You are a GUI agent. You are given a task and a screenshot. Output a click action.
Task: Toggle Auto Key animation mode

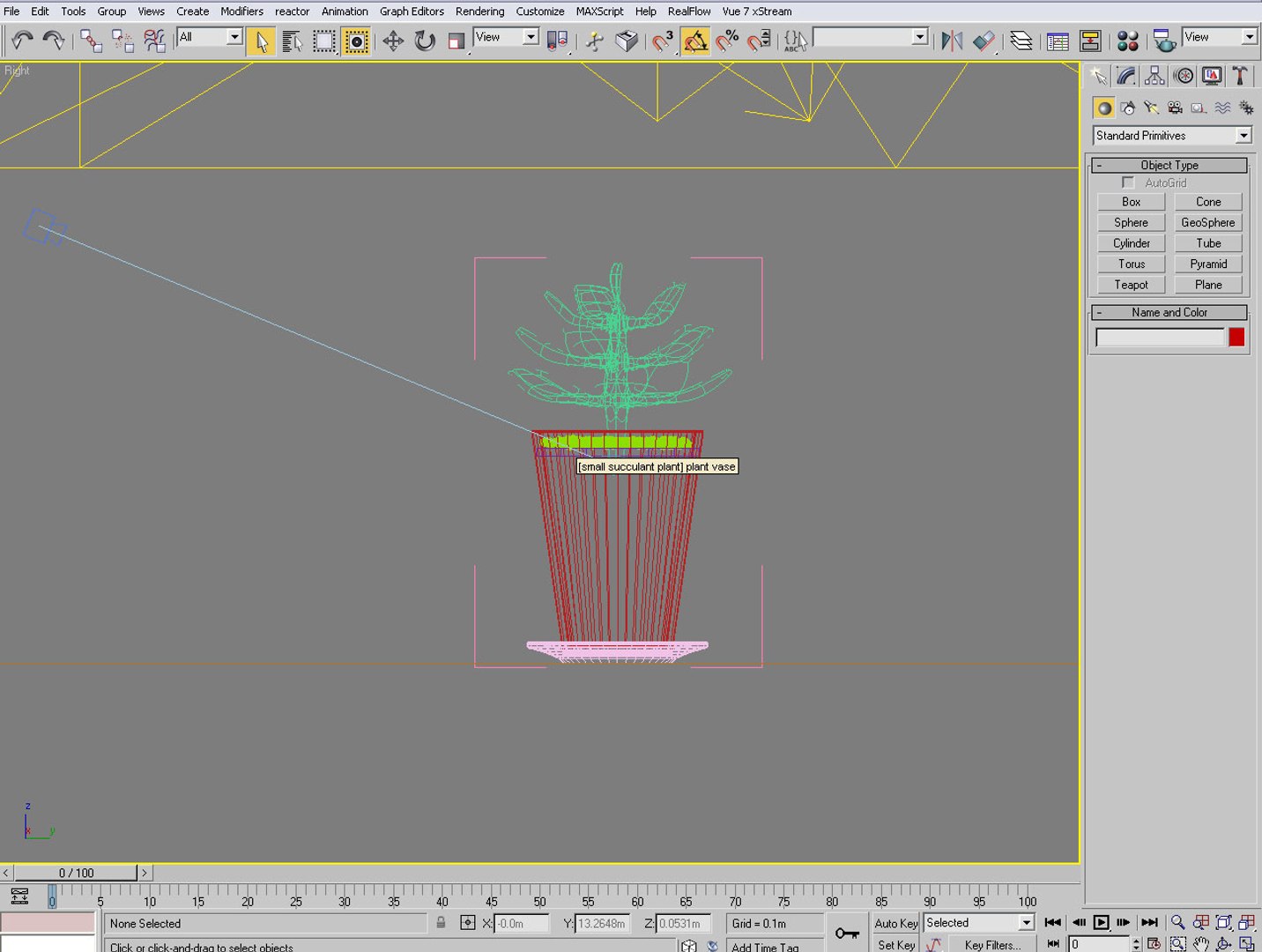coord(895,923)
